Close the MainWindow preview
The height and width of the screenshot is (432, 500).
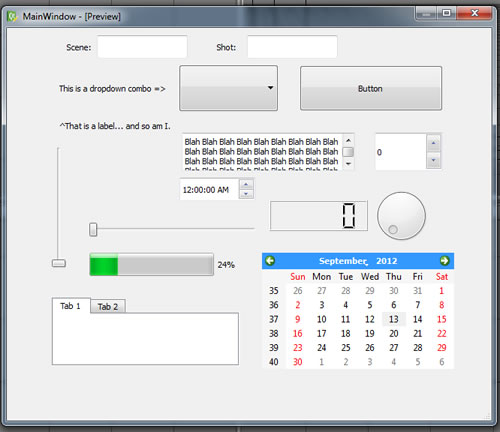pyautogui.click(x=474, y=13)
